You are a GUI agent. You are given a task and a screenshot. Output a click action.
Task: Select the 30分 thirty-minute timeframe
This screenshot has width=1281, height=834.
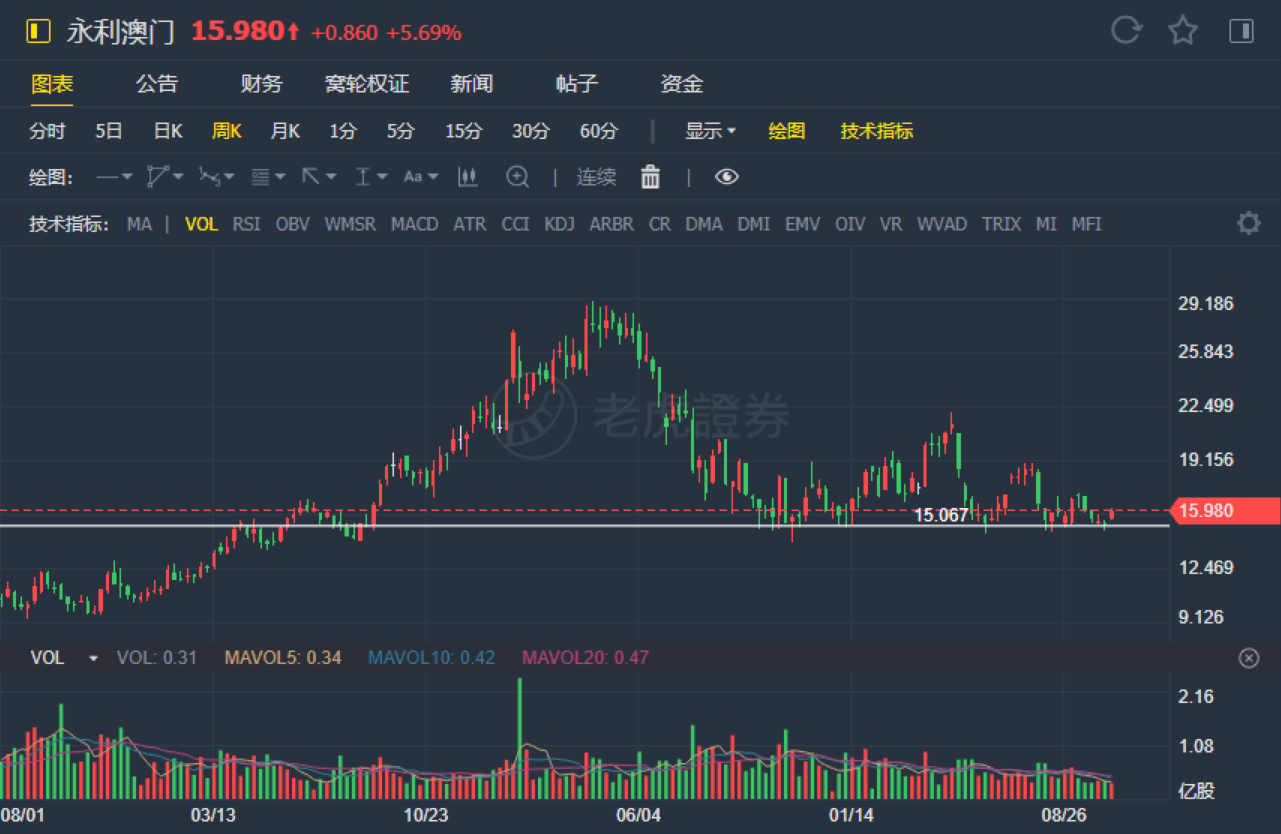(531, 131)
